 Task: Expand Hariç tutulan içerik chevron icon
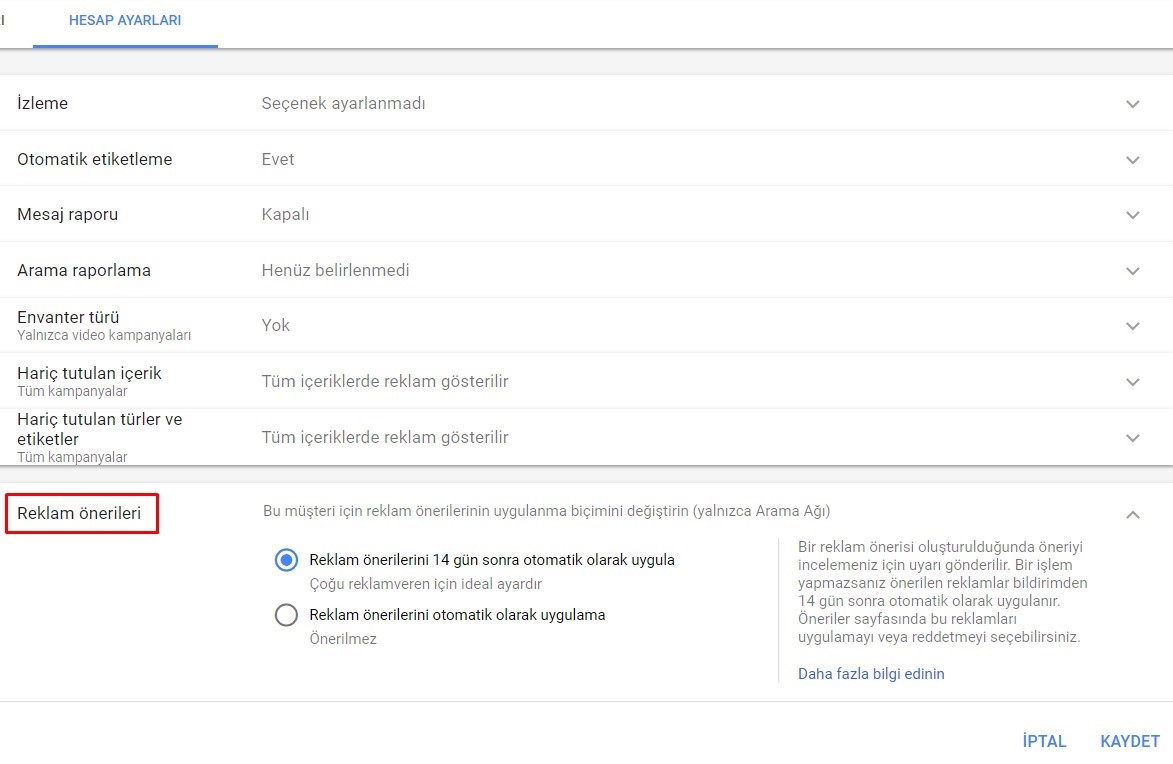1132,382
